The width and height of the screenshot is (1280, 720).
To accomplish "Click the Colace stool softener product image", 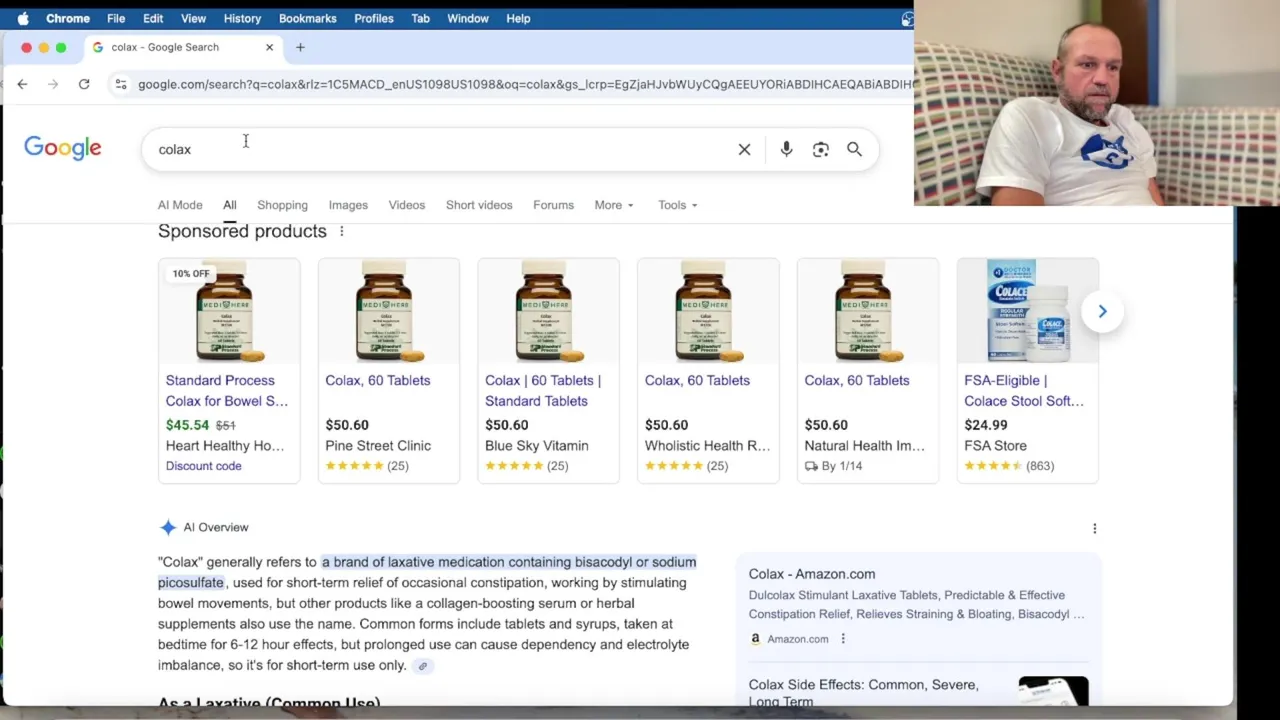I will coord(1028,311).
